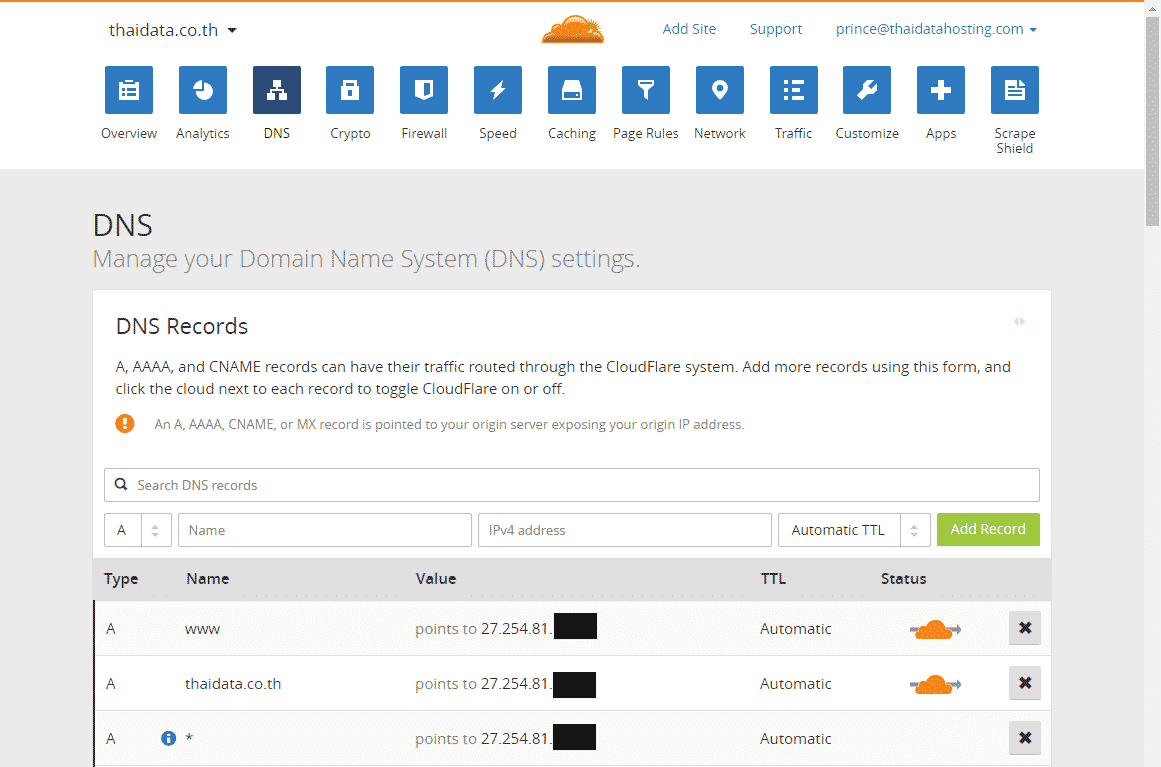Open the Apps plus icon
The image size is (1161, 767).
941,90
